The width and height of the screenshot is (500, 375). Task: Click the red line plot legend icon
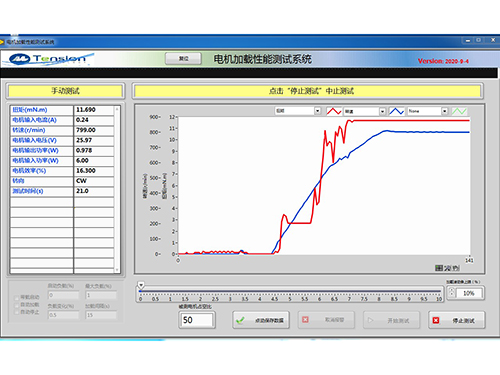pyautogui.click(x=334, y=111)
